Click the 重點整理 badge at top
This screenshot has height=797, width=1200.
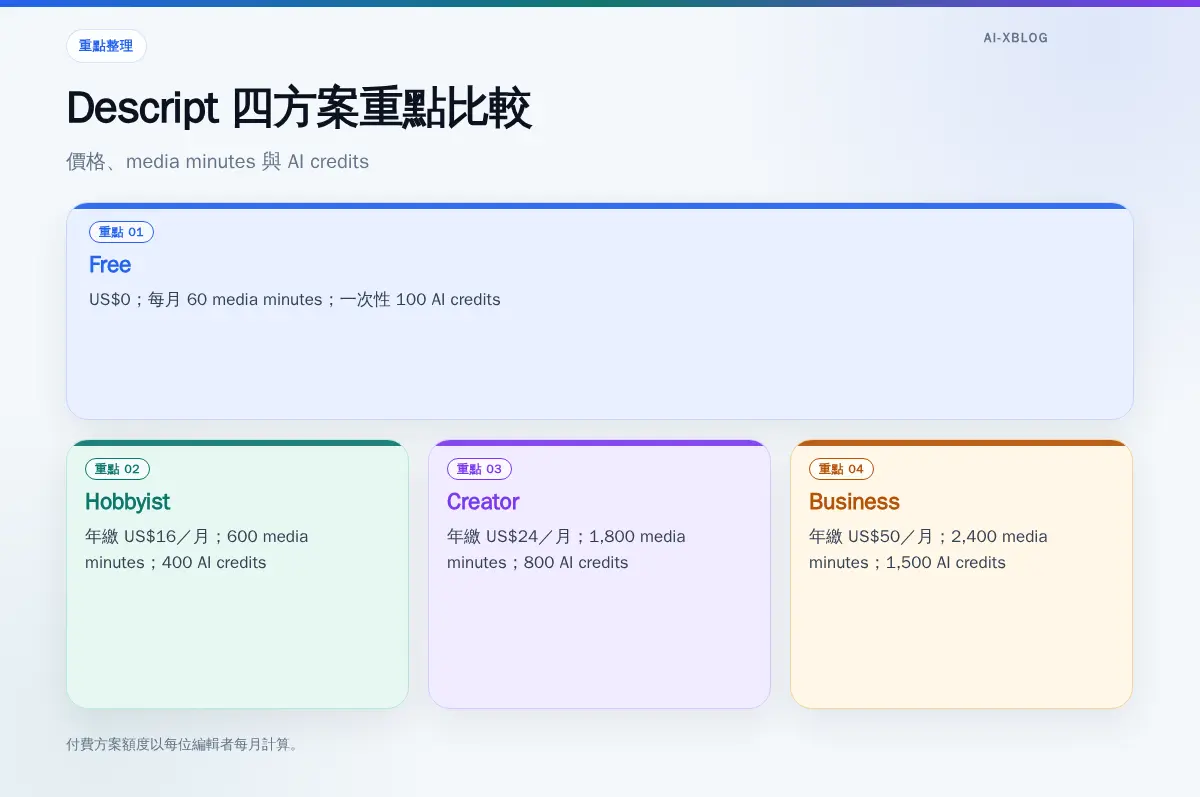point(106,46)
